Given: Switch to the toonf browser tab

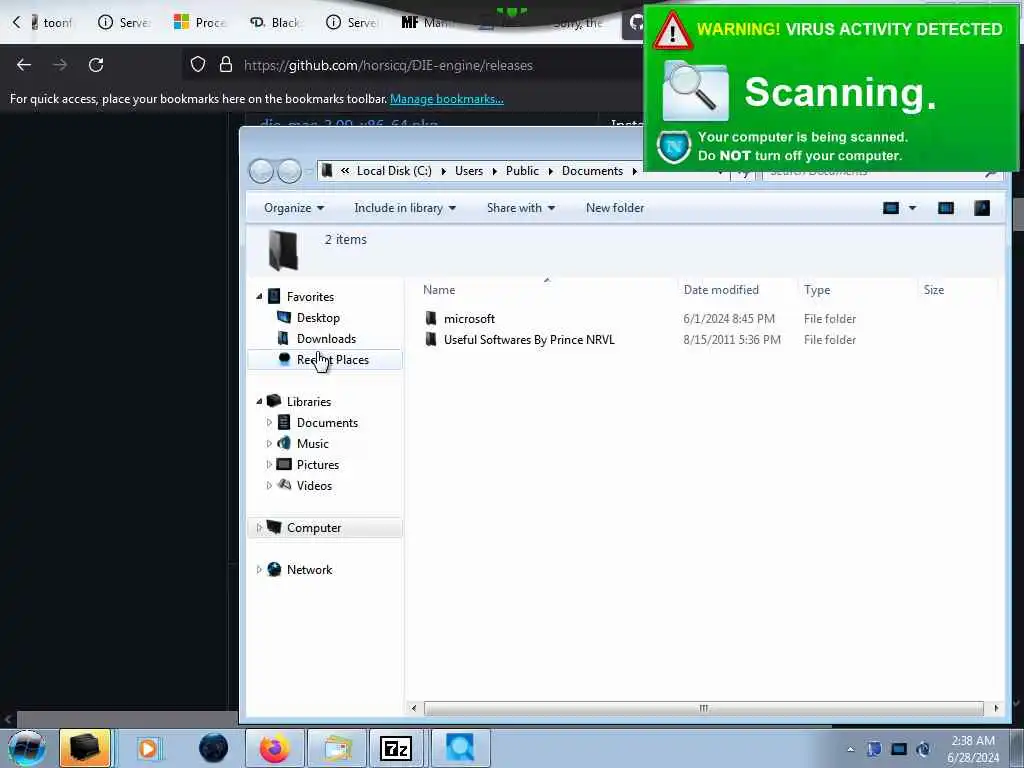Looking at the screenshot, I should tap(52, 22).
